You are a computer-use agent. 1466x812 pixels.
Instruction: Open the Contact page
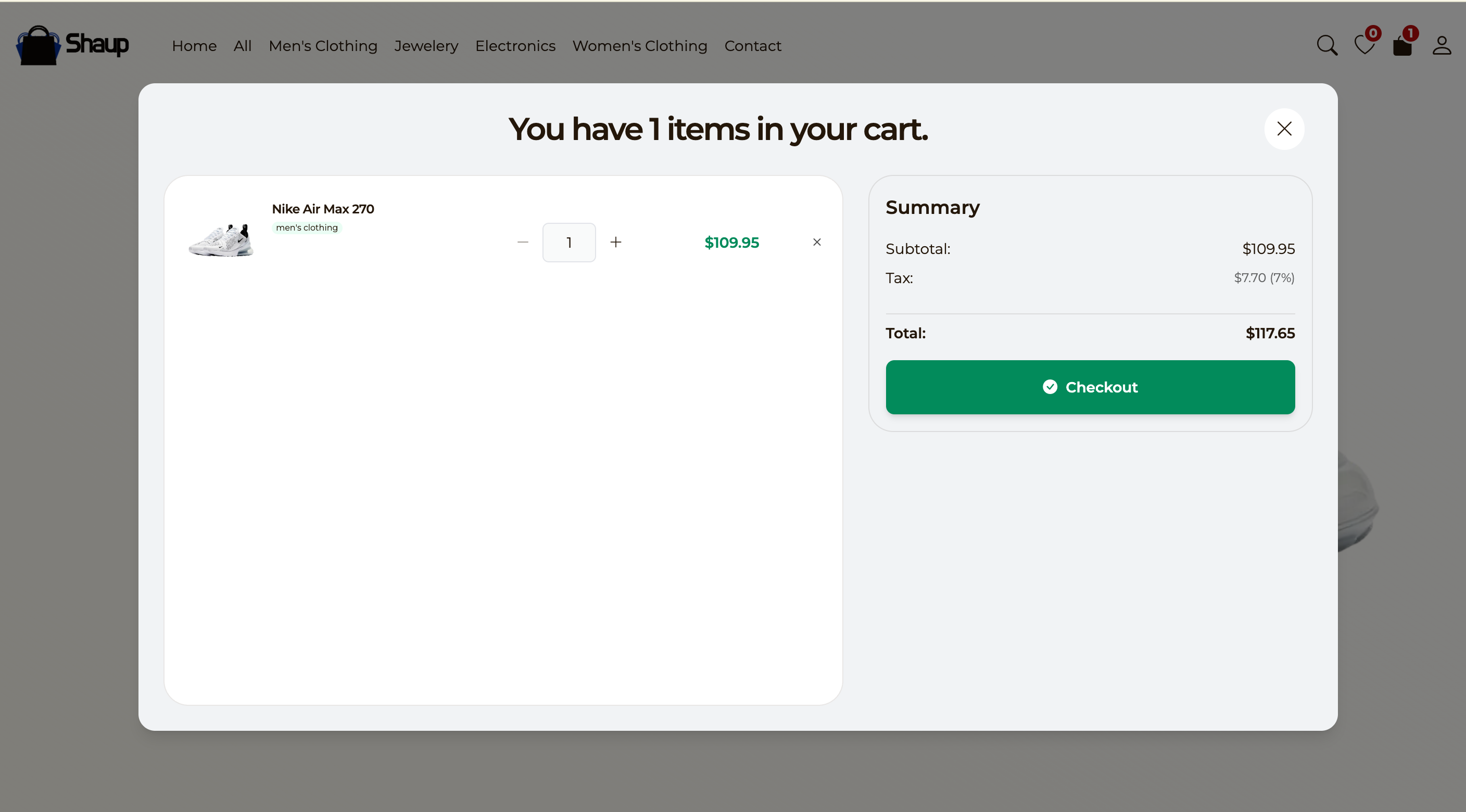pyautogui.click(x=752, y=45)
